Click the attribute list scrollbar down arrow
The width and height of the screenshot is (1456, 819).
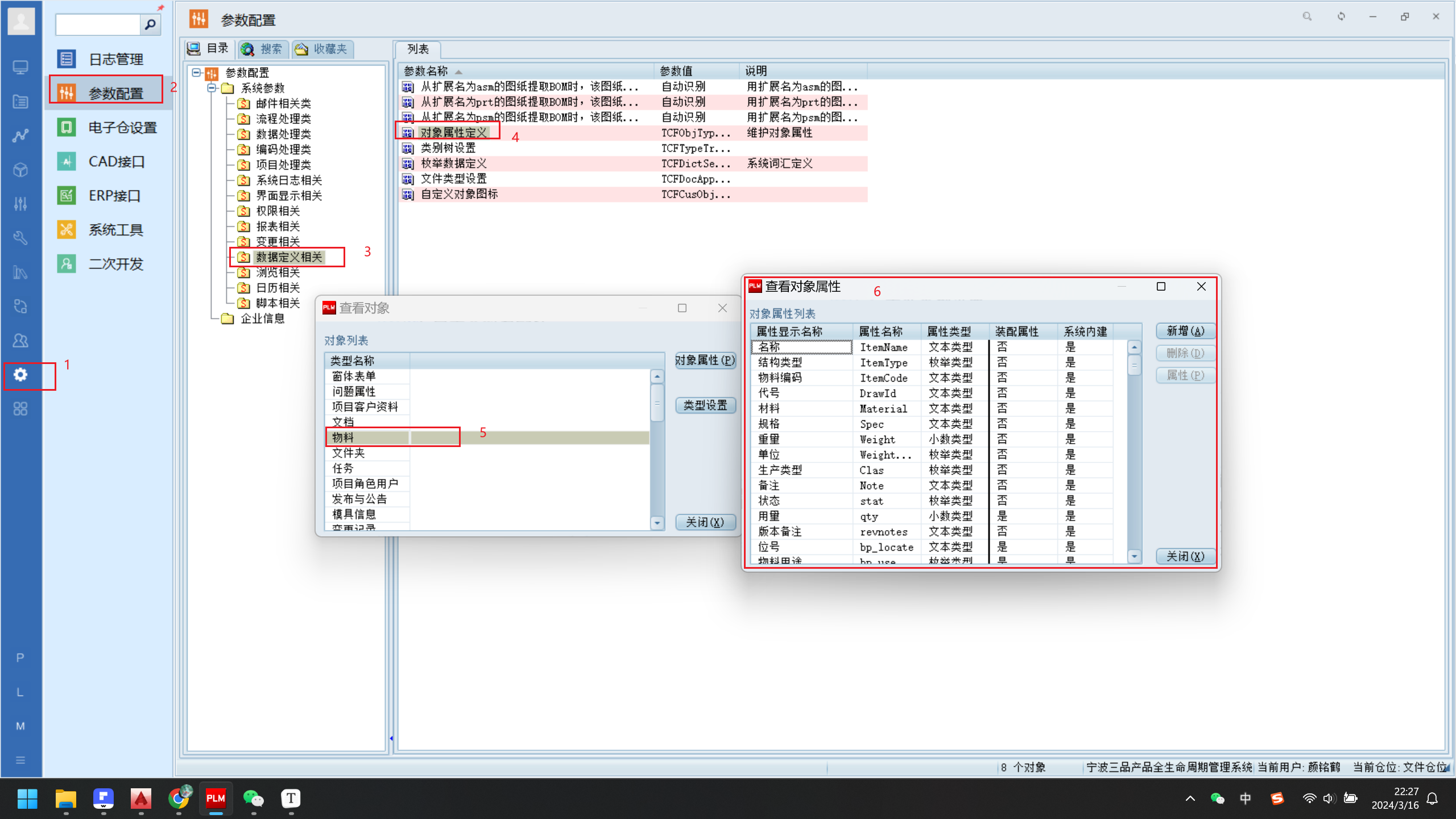(x=1134, y=557)
